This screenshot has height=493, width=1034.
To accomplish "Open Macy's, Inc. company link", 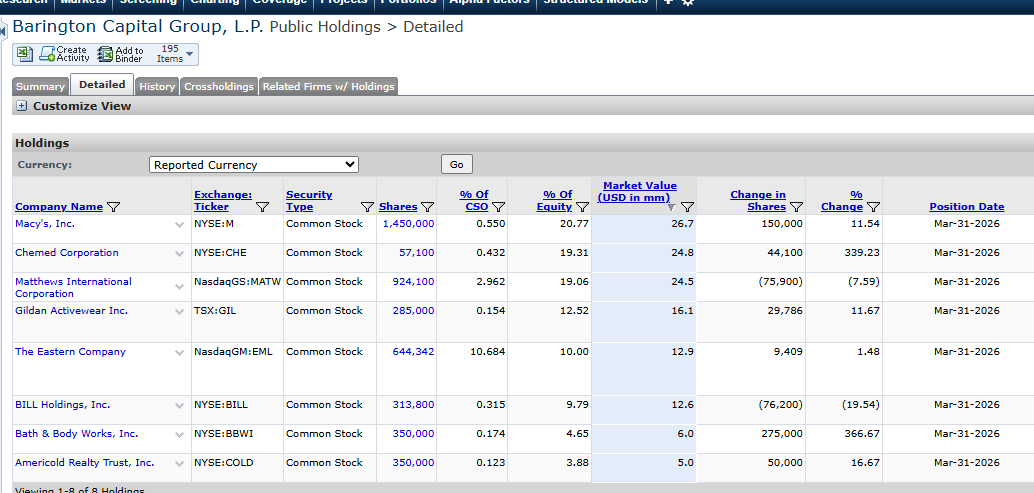I will pyautogui.click(x=45, y=223).
